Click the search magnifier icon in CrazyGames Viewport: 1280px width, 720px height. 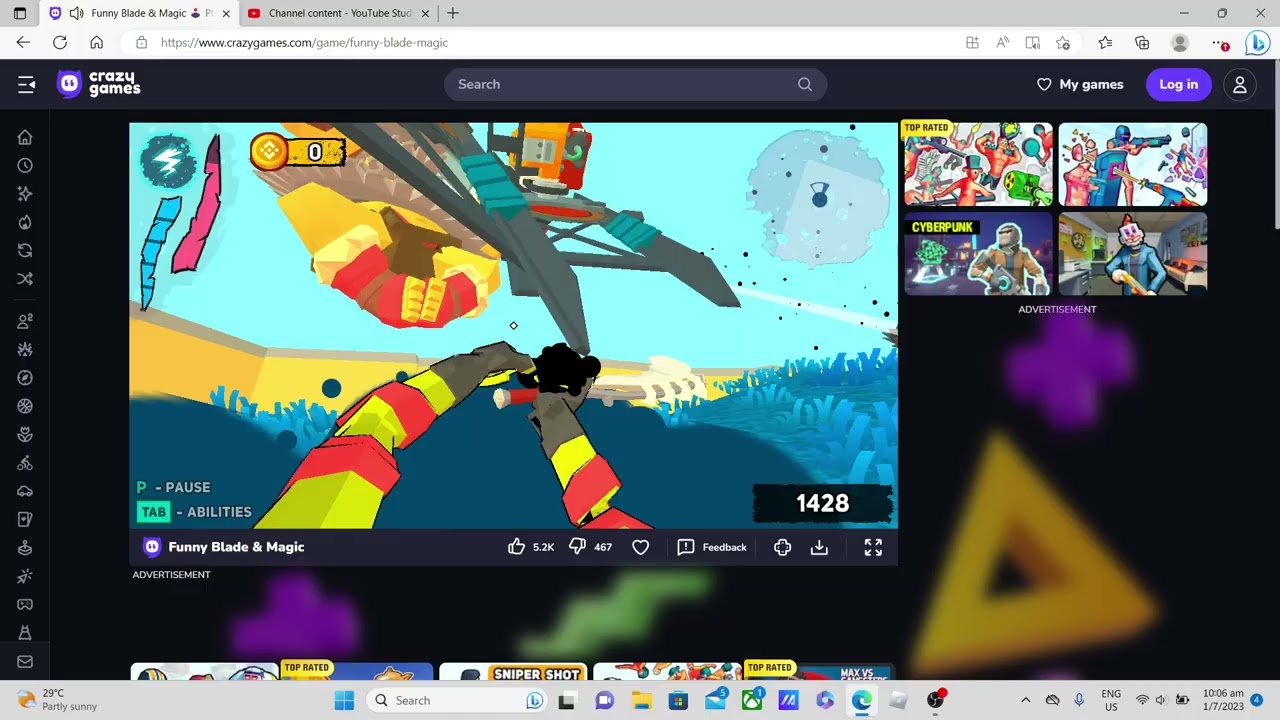tap(805, 85)
